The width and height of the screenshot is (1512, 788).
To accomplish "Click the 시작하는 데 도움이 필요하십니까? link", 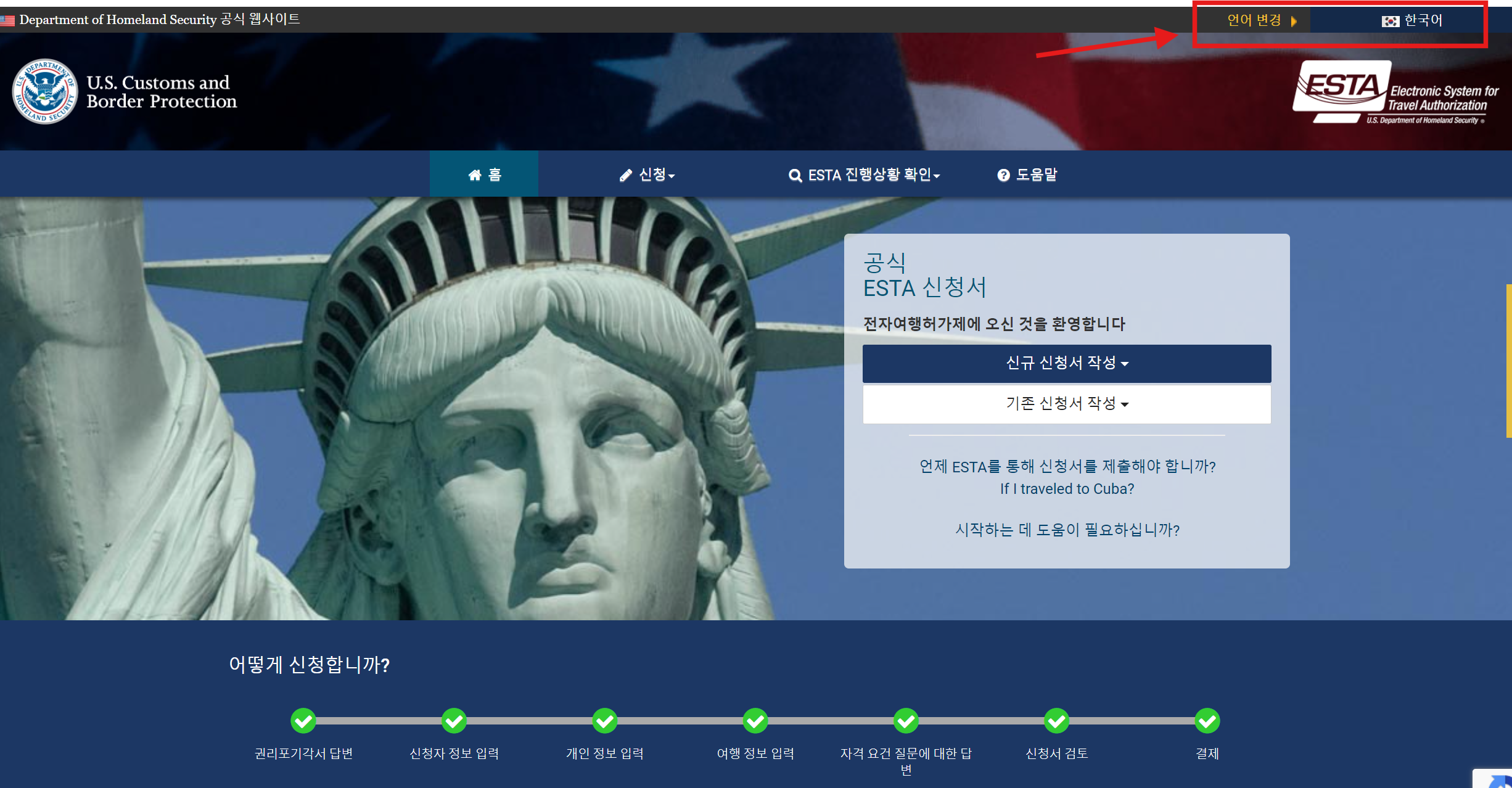I will [x=1067, y=530].
